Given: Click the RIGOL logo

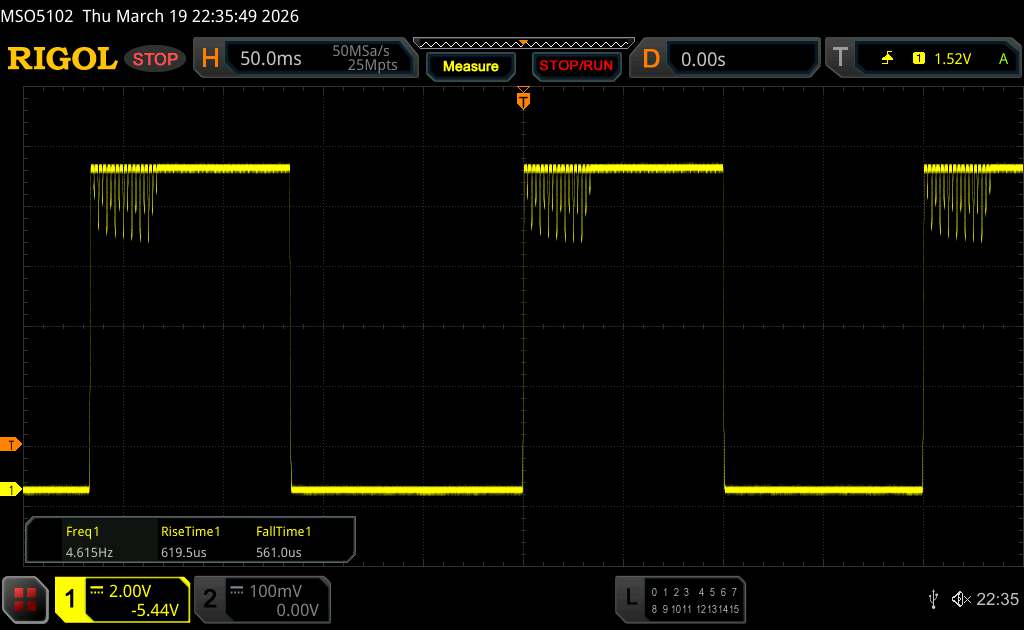Looking at the screenshot, I should pyautogui.click(x=62, y=59).
